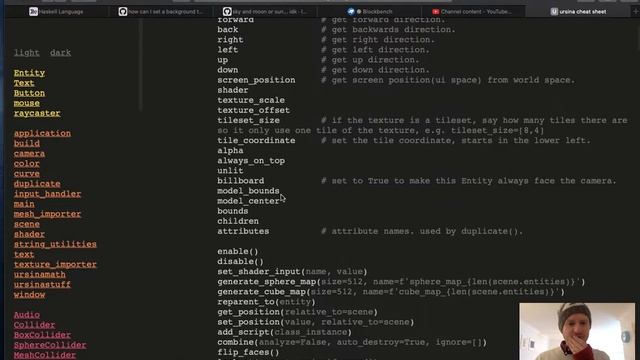This screenshot has width=640, height=360.
Task: Click the Blockbench favicon icon
Action: coord(351,12)
